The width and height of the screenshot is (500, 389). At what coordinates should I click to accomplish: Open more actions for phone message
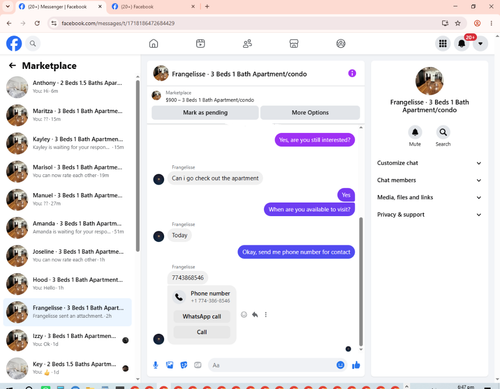(x=266, y=314)
